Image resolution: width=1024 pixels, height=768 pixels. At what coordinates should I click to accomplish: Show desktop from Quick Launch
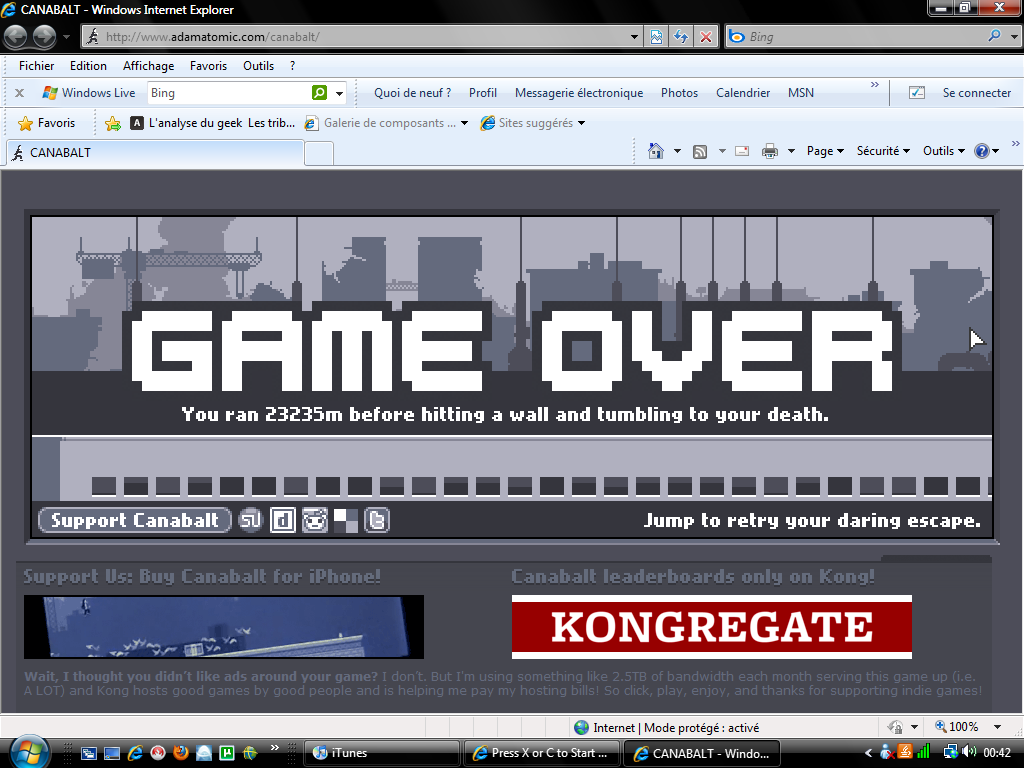click(x=112, y=754)
